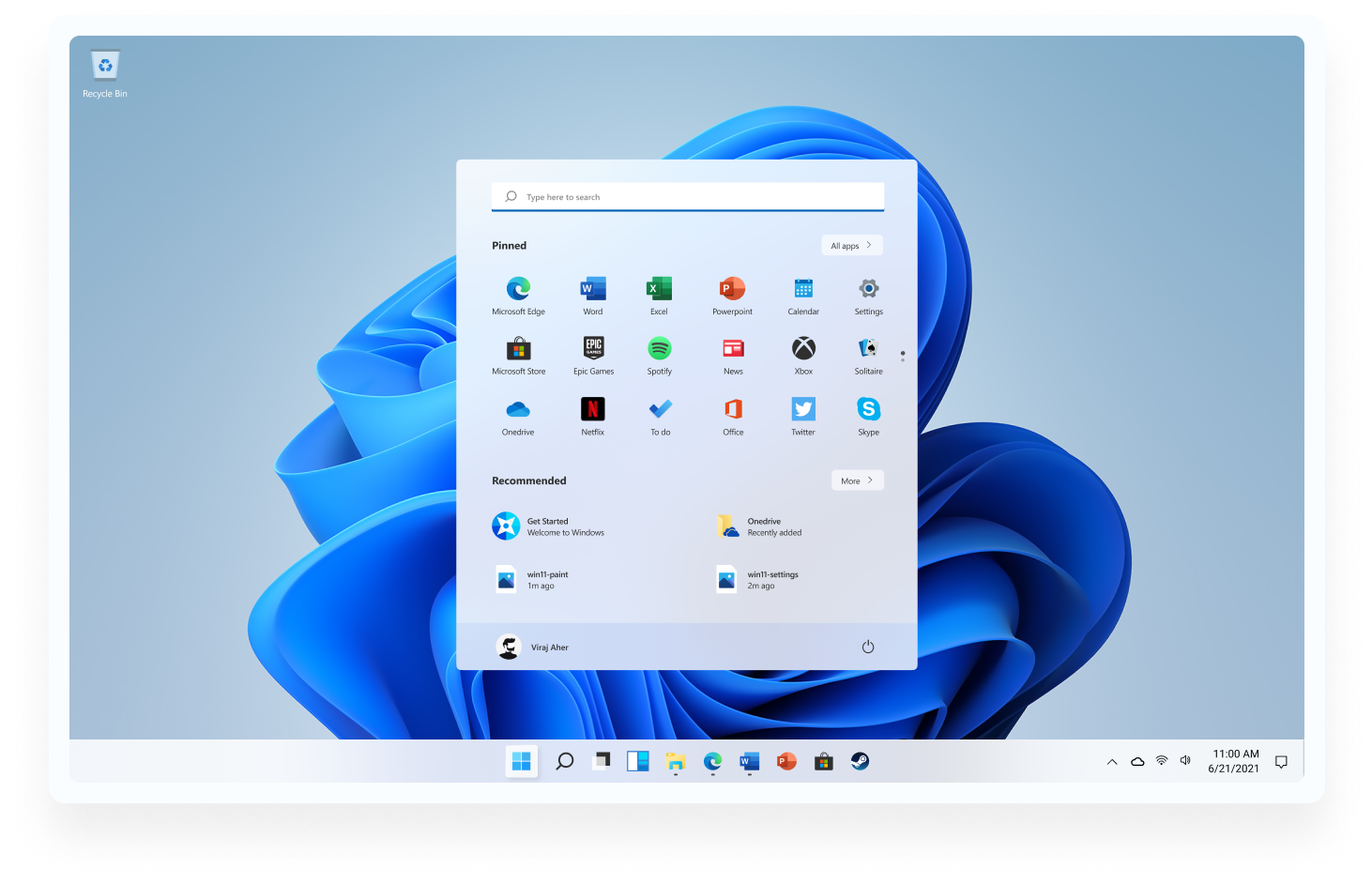
Task: Open Wi-Fi network settings in tray
Action: [1162, 760]
